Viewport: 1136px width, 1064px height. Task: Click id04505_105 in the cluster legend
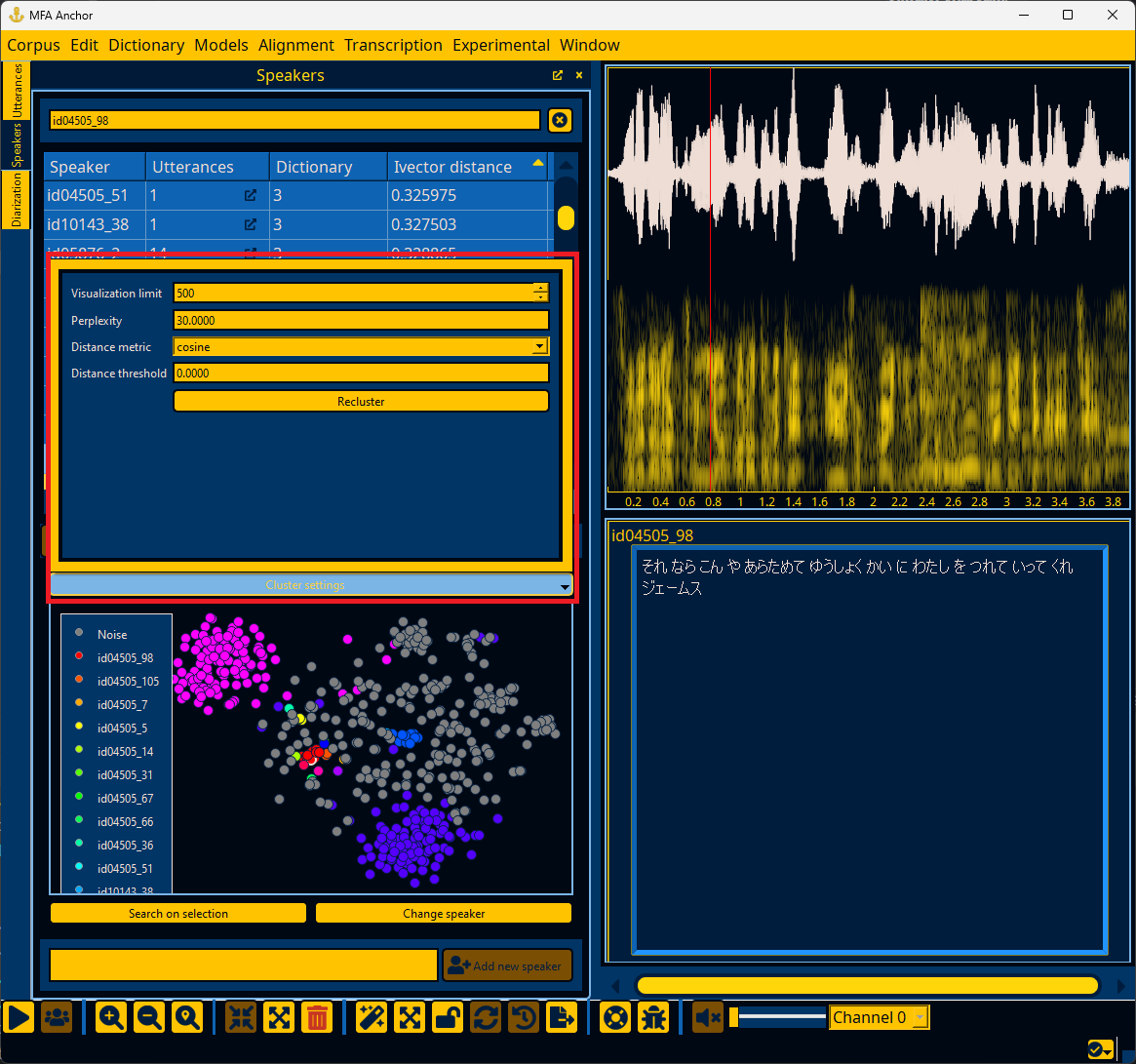pyautogui.click(x=128, y=682)
